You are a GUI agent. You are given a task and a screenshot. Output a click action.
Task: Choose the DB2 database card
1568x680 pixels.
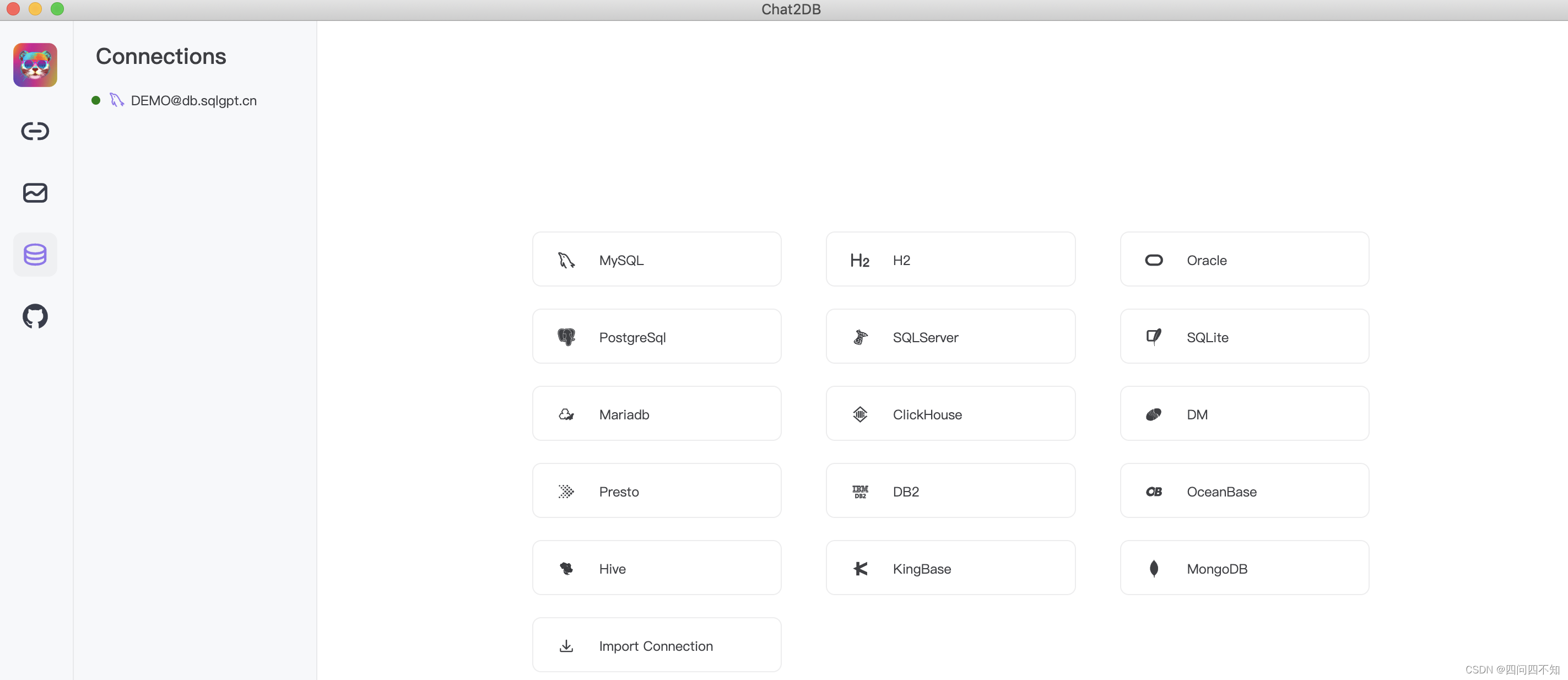pyautogui.click(x=950, y=492)
